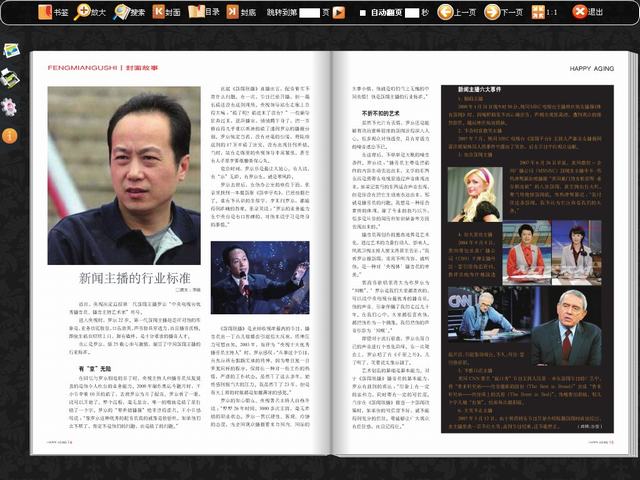Click the sidebar title 新闻主播六大事件
This screenshot has width=640, height=480.
(x=479, y=89)
